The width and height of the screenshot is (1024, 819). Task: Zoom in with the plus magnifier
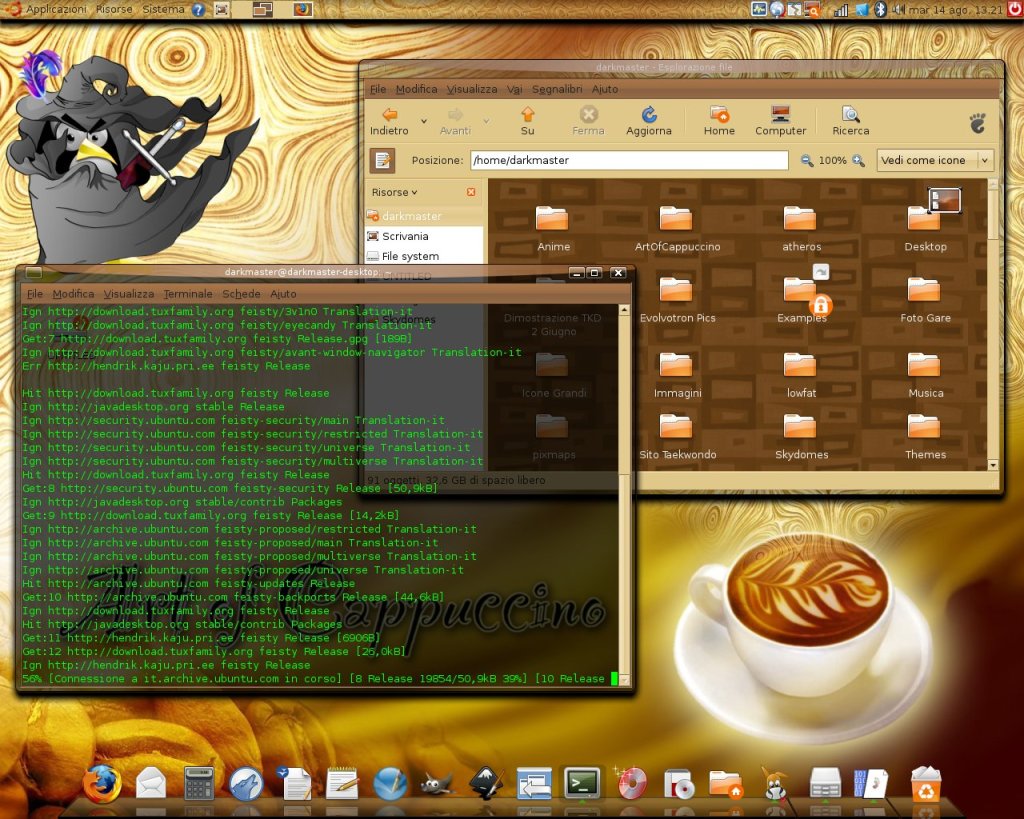tap(859, 160)
